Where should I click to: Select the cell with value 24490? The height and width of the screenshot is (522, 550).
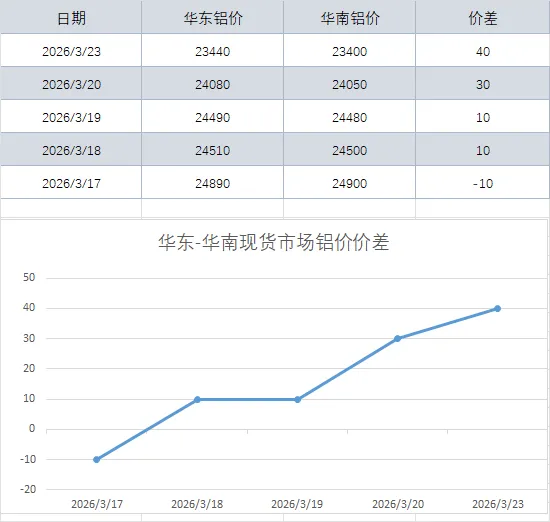[213, 117]
